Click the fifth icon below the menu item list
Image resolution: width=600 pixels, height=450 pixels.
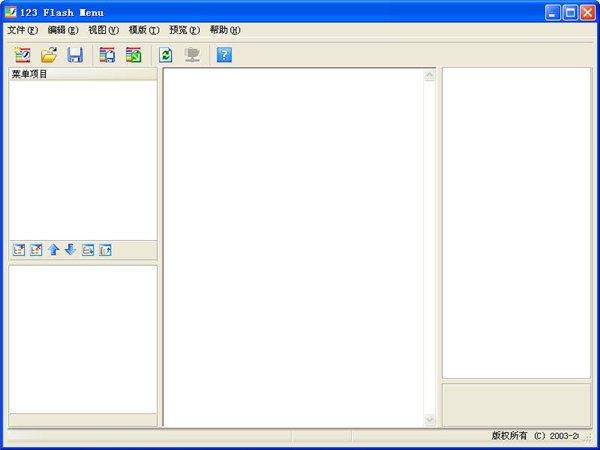point(88,250)
